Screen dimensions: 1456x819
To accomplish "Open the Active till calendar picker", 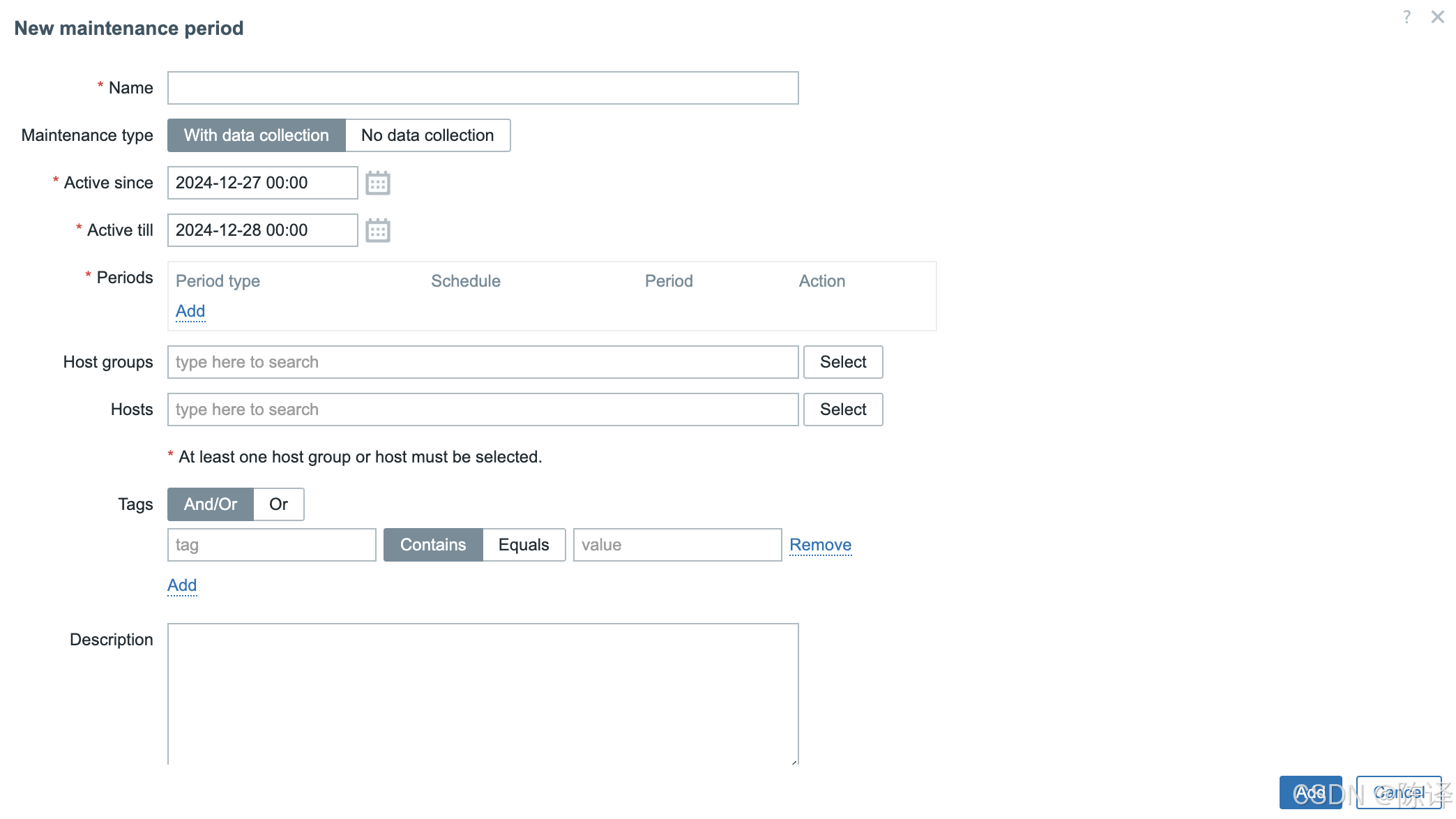I will (x=377, y=230).
